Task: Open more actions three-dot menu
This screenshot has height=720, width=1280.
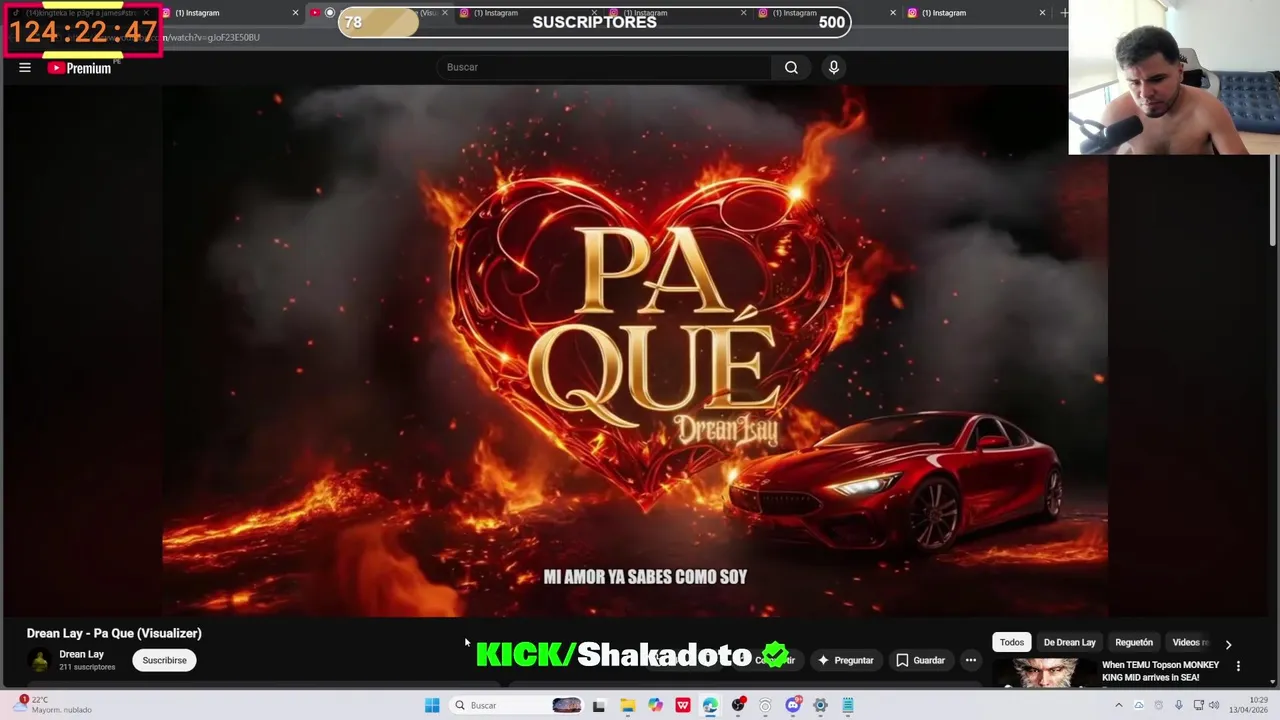Action: 970,660
